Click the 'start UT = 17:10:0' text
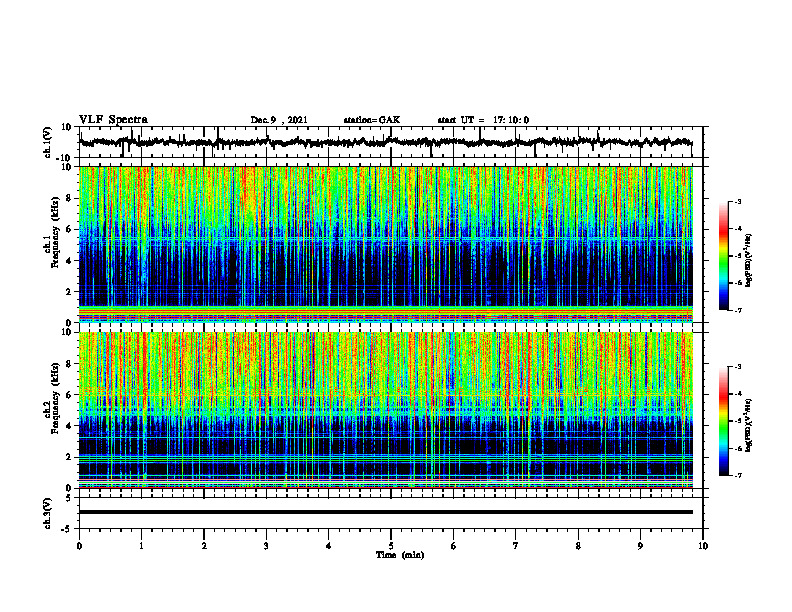792x612 pixels. (483, 120)
